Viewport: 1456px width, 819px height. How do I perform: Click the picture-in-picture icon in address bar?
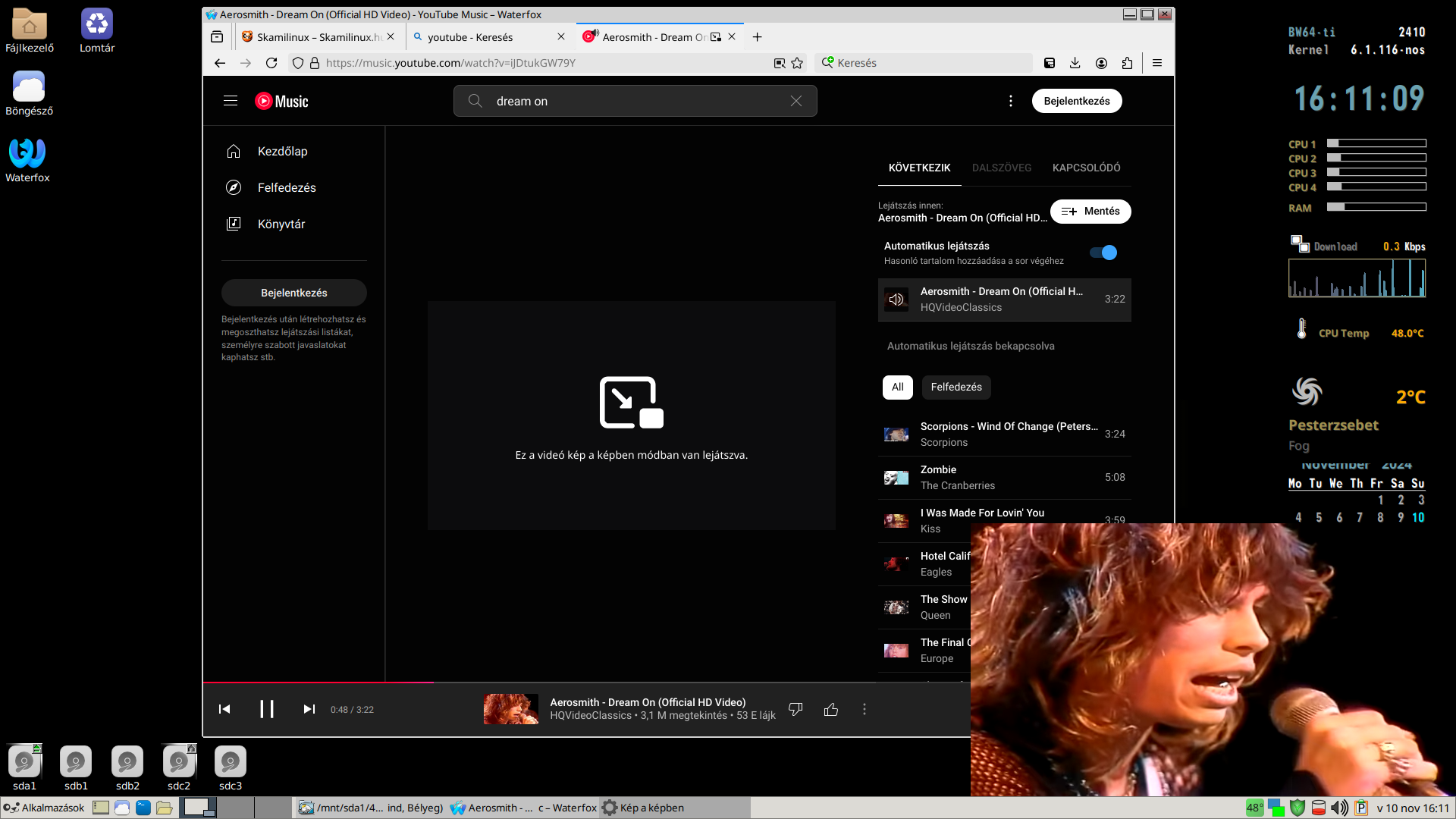pos(779,63)
